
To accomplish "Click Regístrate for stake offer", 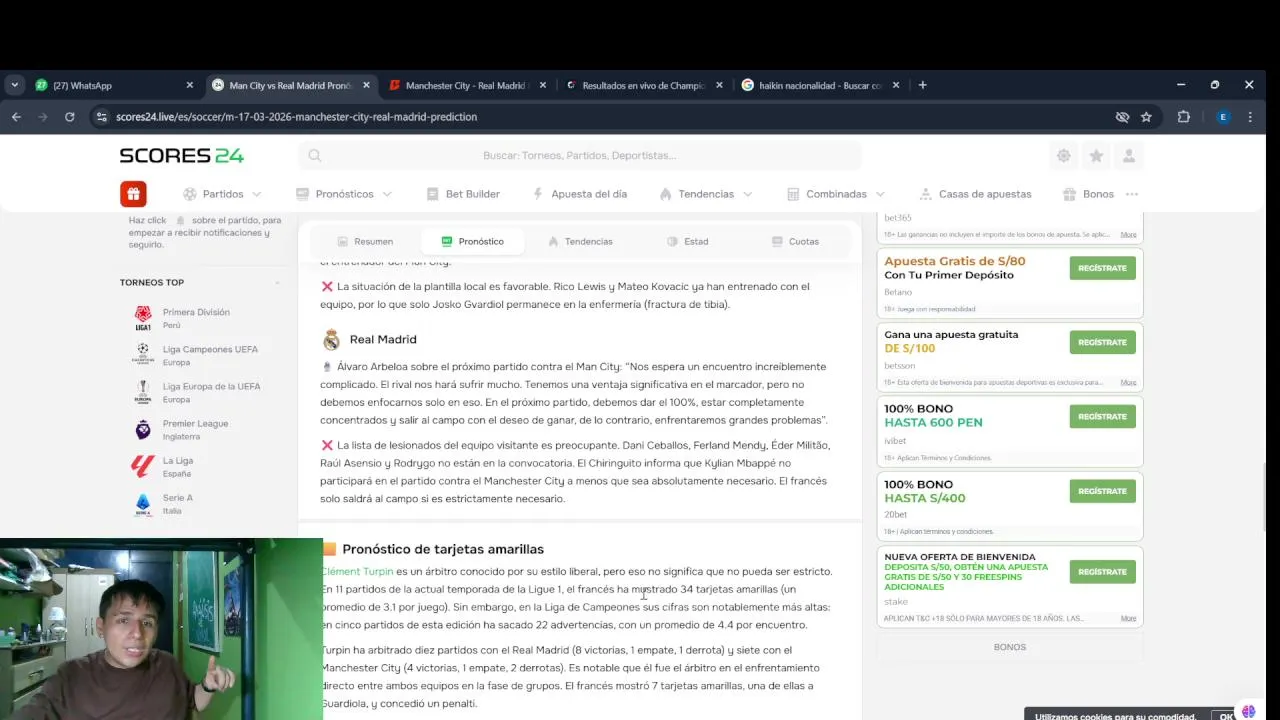I will pos(1102,572).
